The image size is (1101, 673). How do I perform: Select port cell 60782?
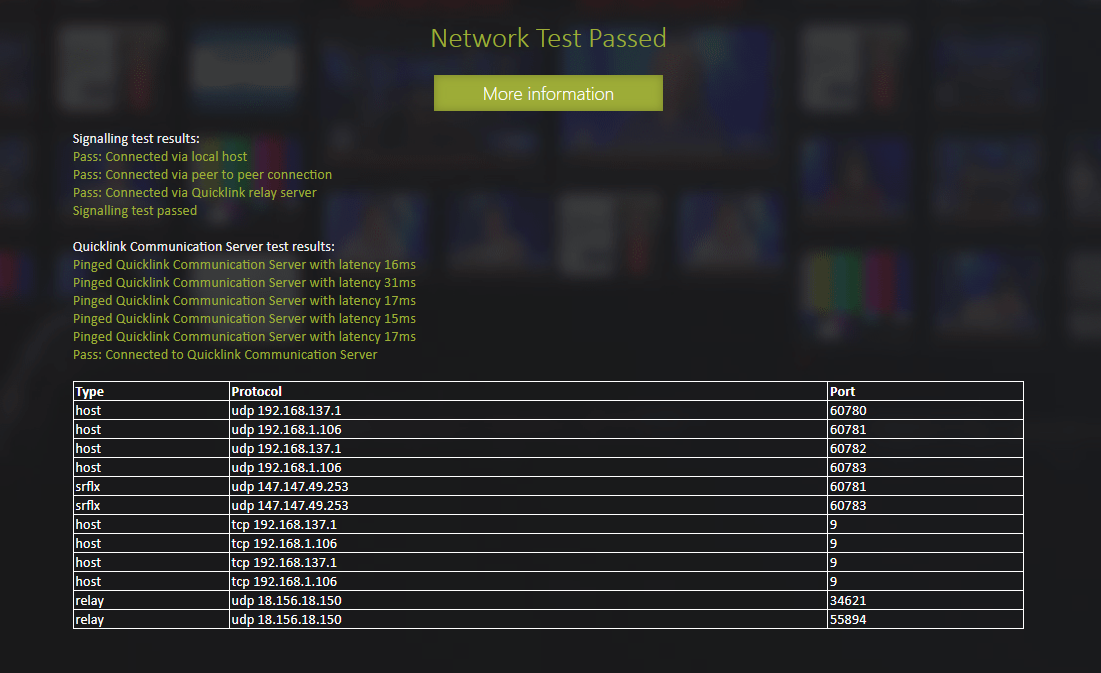coord(925,448)
